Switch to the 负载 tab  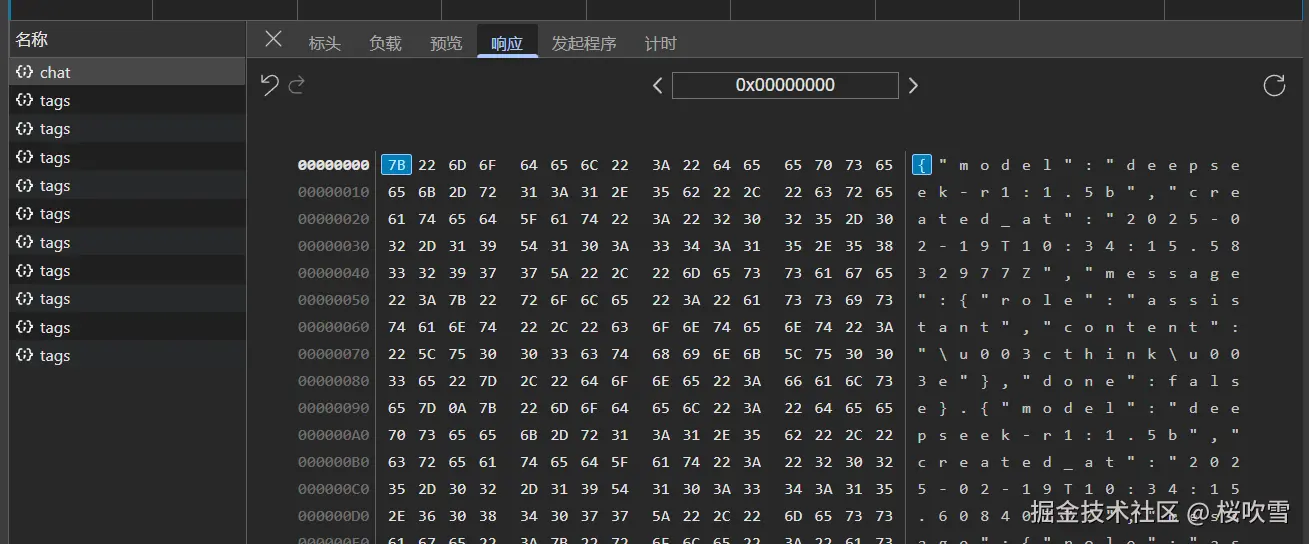click(x=385, y=44)
